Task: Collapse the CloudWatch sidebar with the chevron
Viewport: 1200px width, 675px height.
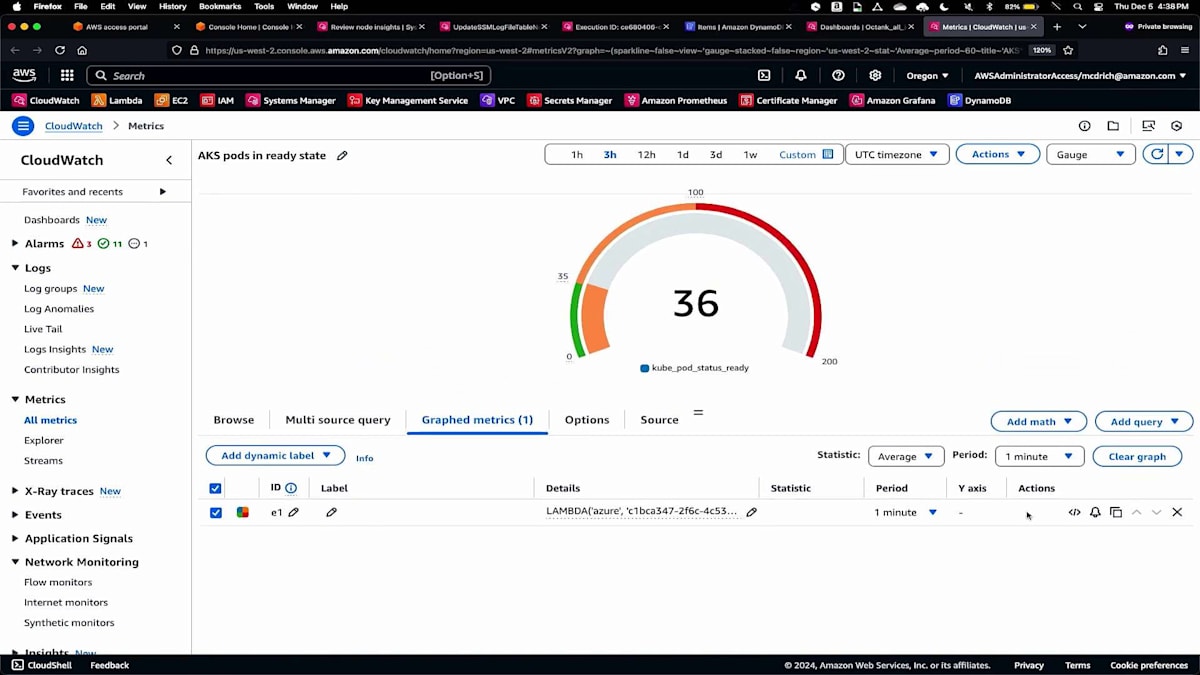Action: click(x=169, y=160)
